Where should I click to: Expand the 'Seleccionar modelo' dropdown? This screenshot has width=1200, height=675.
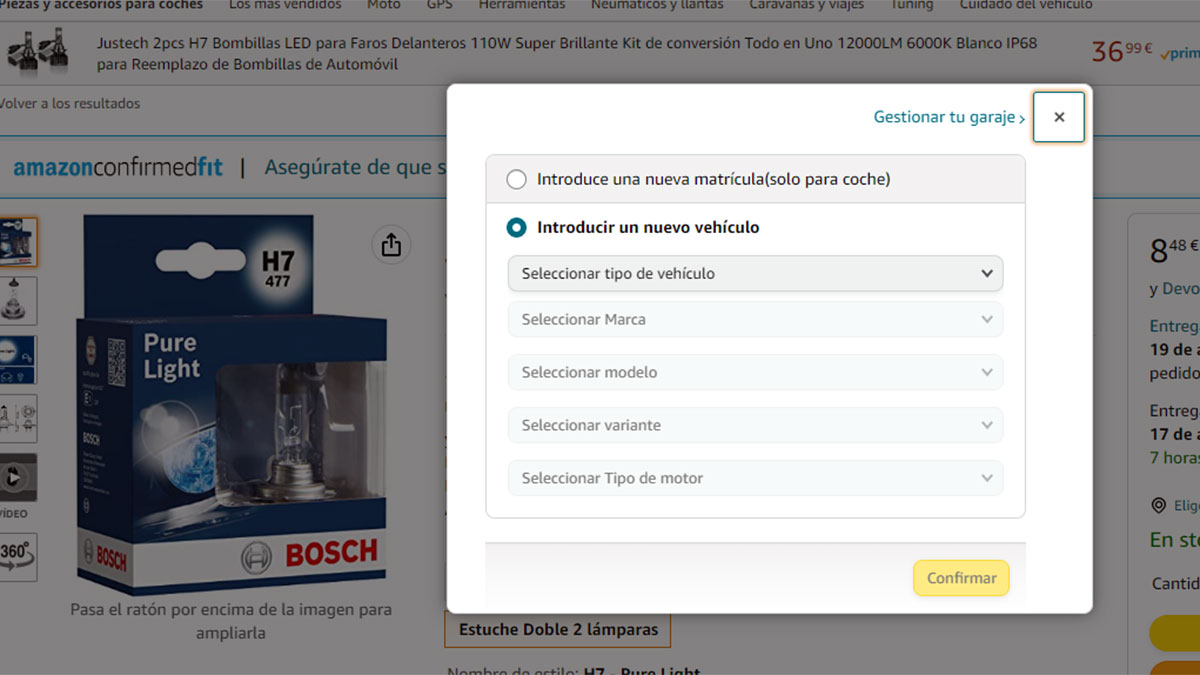click(755, 373)
